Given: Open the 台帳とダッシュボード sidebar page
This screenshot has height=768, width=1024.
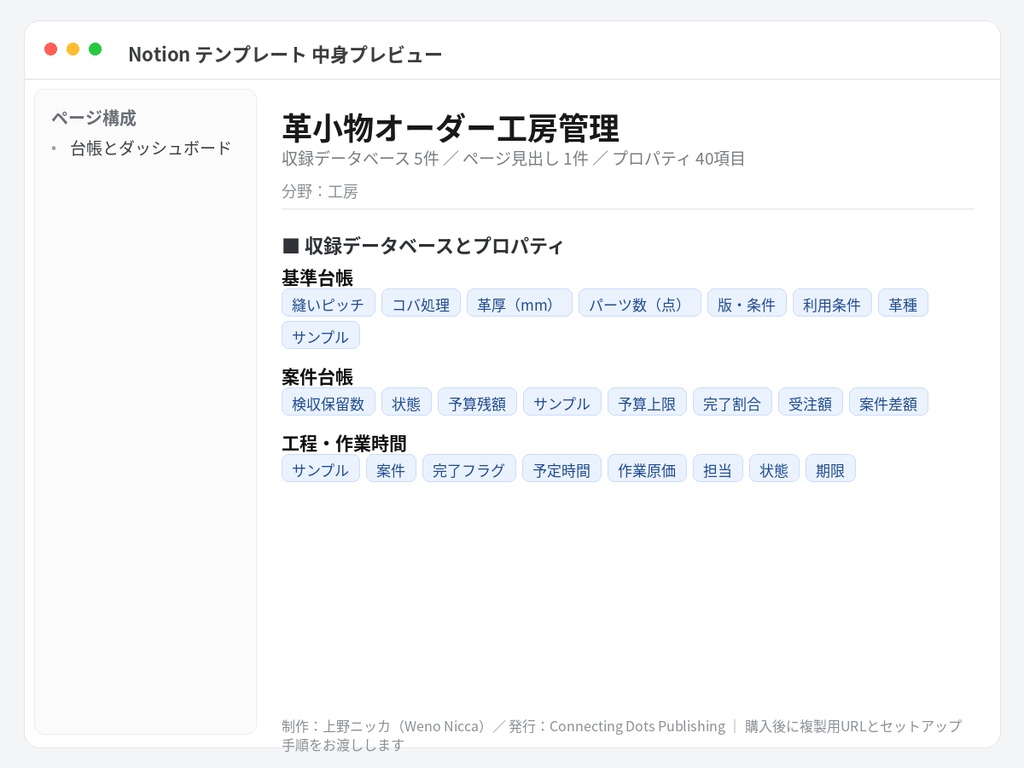Looking at the screenshot, I should click(151, 148).
